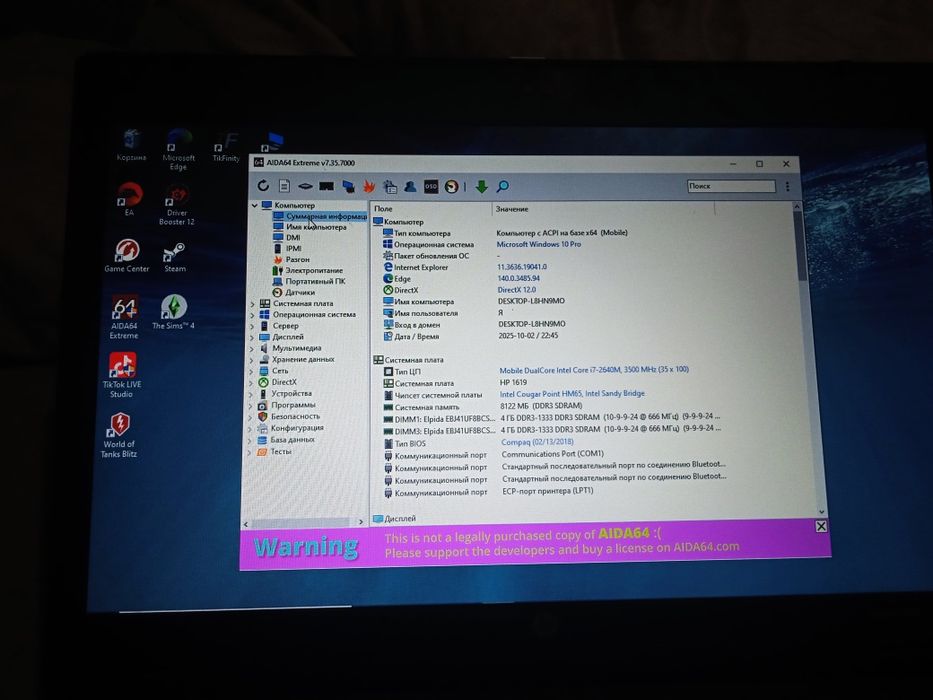Image resolution: width=933 pixels, height=700 pixels.
Task: Select Программы in the tree
Action: click(287, 405)
